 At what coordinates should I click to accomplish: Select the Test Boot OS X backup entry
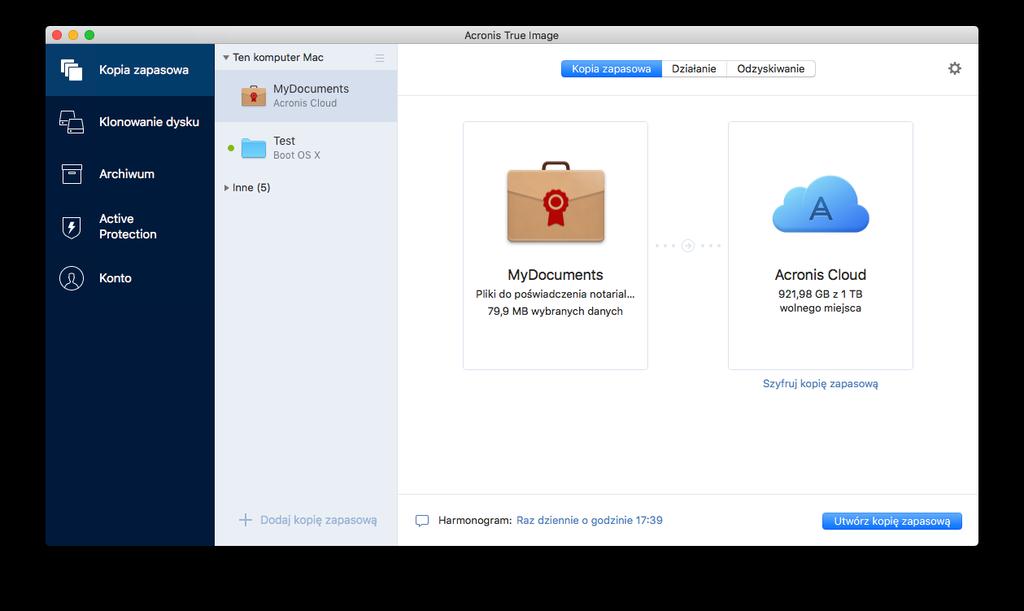306,148
